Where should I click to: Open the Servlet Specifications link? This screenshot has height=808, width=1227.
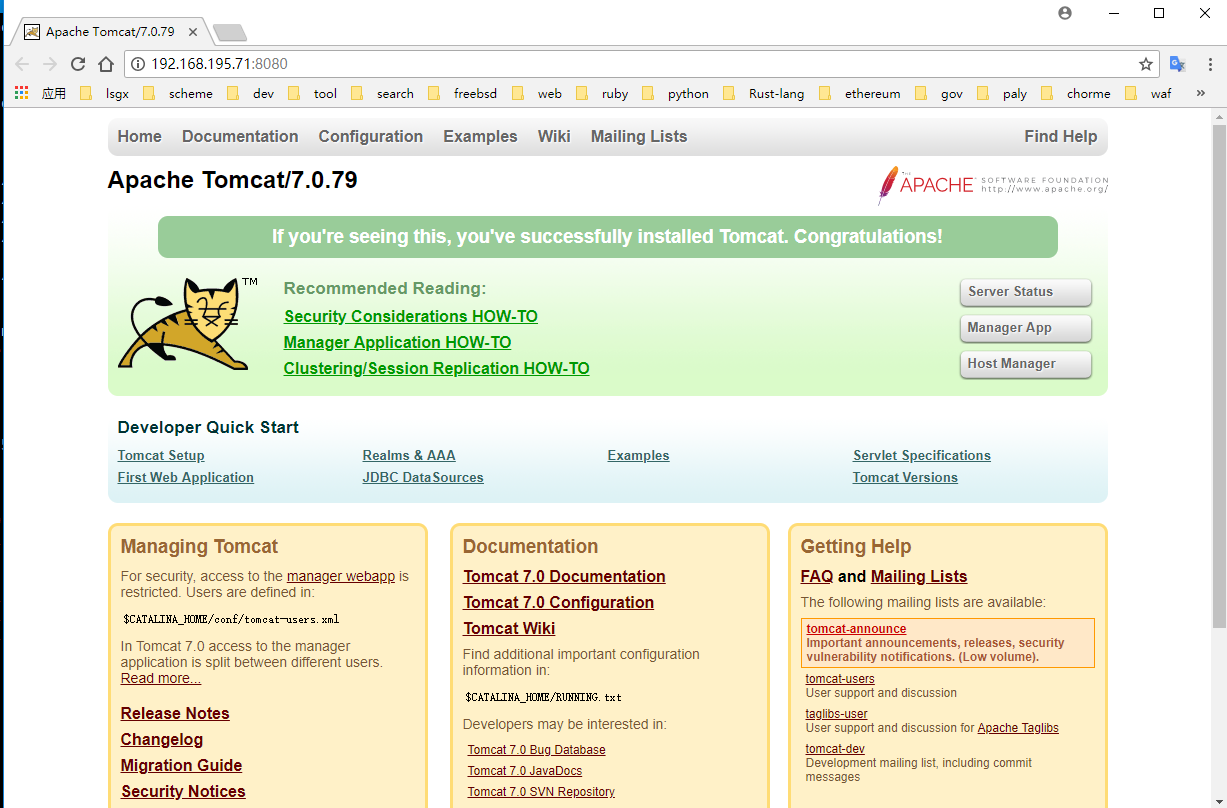[x=922, y=456]
